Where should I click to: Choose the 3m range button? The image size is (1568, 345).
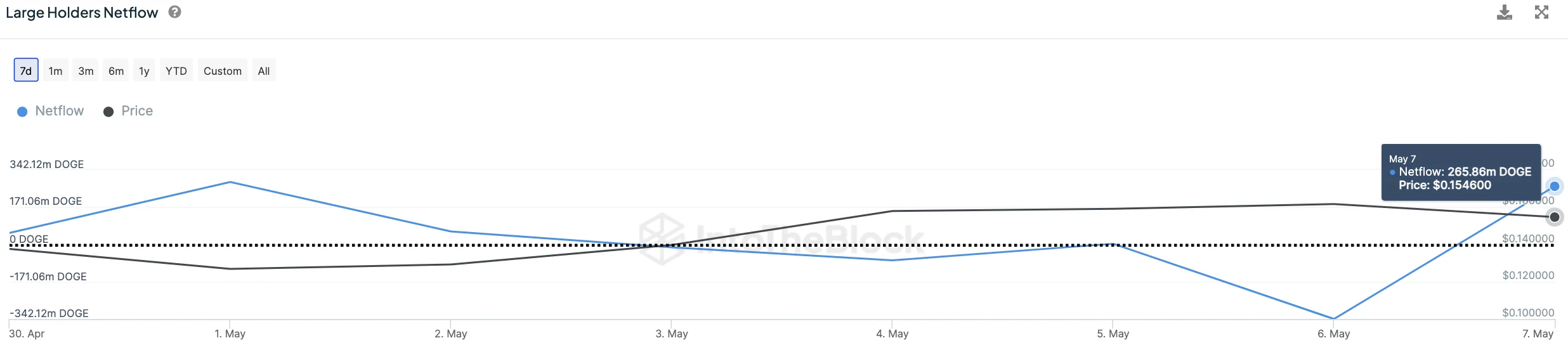pyautogui.click(x=86, y=70)
